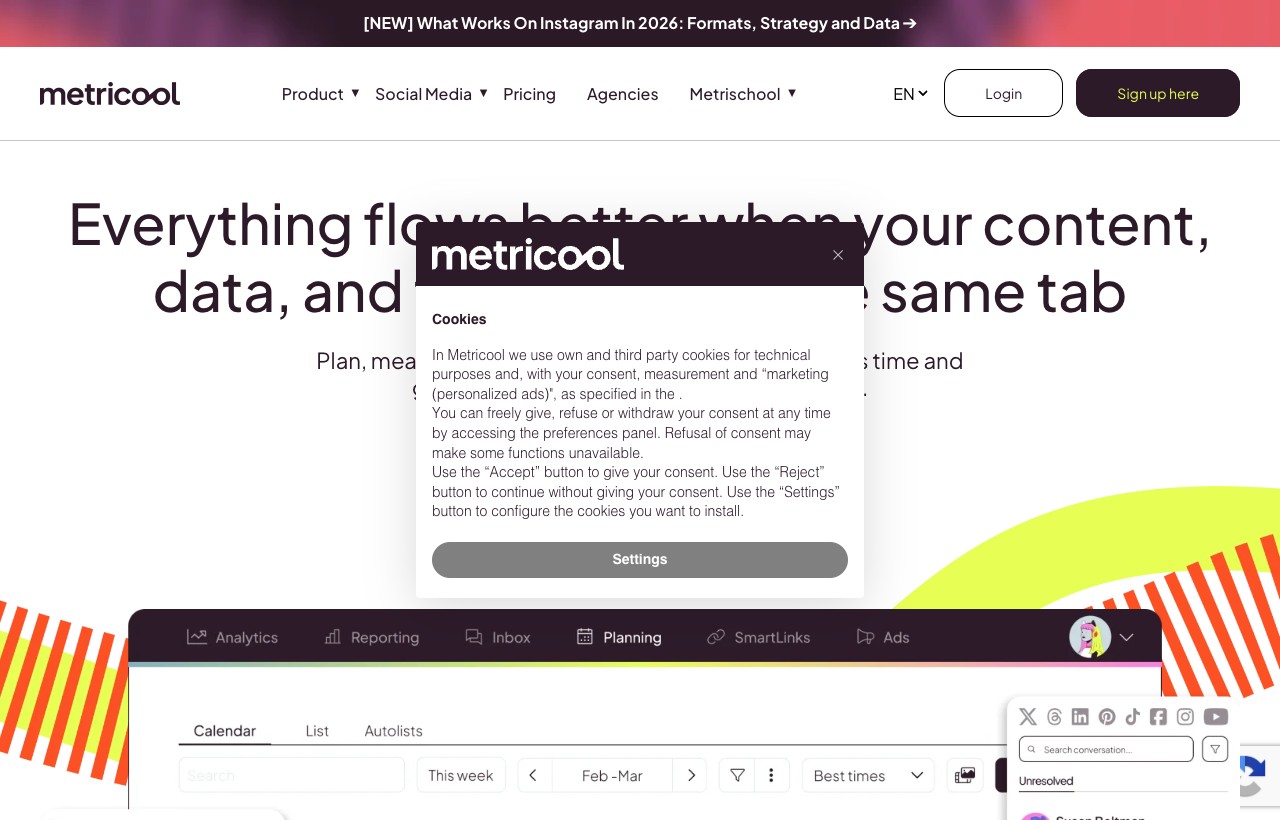This screenshot has width=1280, height=820.
Task: Go to the Agencies page
Action: (x=622, y=94)
